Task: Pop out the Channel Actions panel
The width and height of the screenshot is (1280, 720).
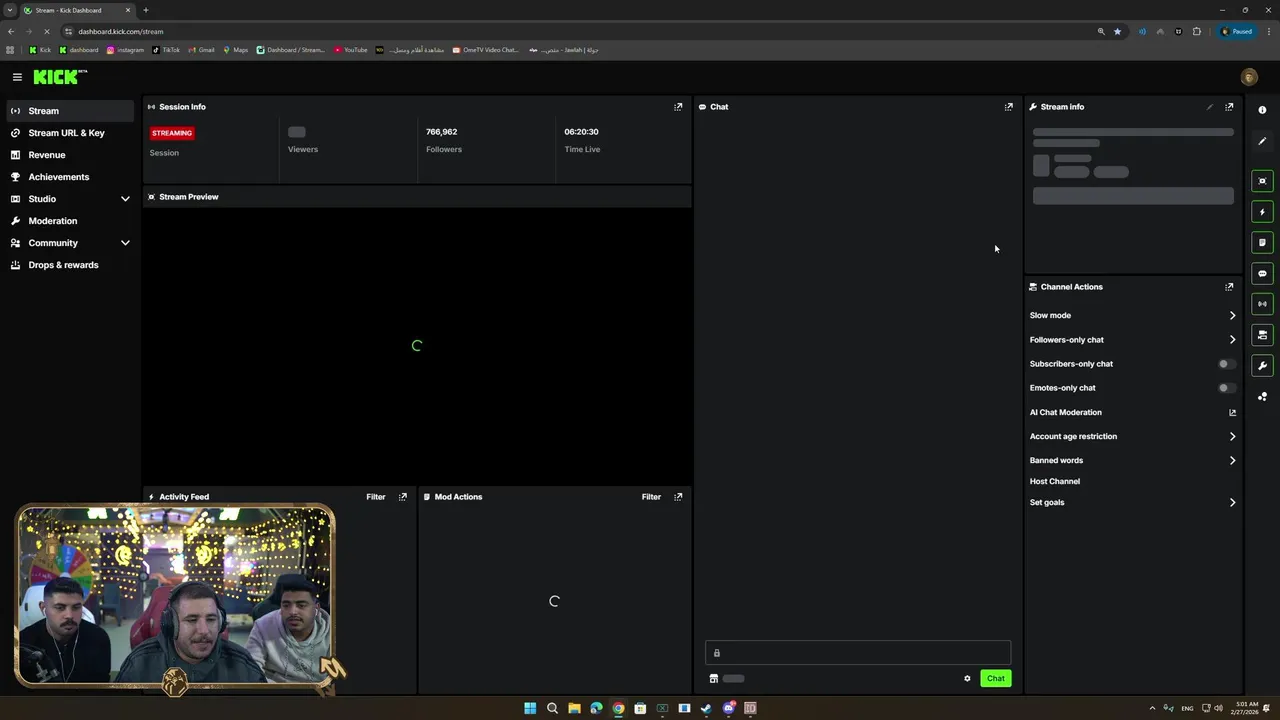Action: [1229, 287]
